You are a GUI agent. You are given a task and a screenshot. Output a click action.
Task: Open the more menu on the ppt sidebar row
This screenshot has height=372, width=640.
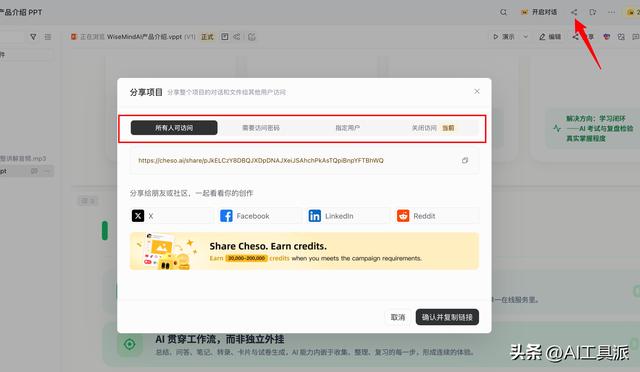[x=47, y=171]
